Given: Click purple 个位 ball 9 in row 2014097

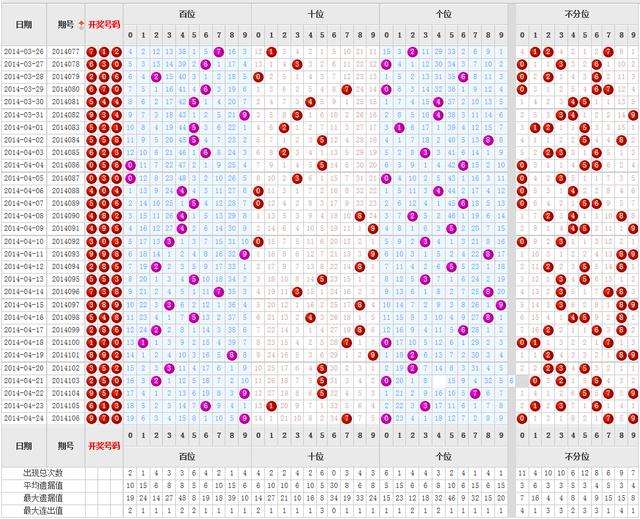Looking at the screenshot, I should pos(501,305).
